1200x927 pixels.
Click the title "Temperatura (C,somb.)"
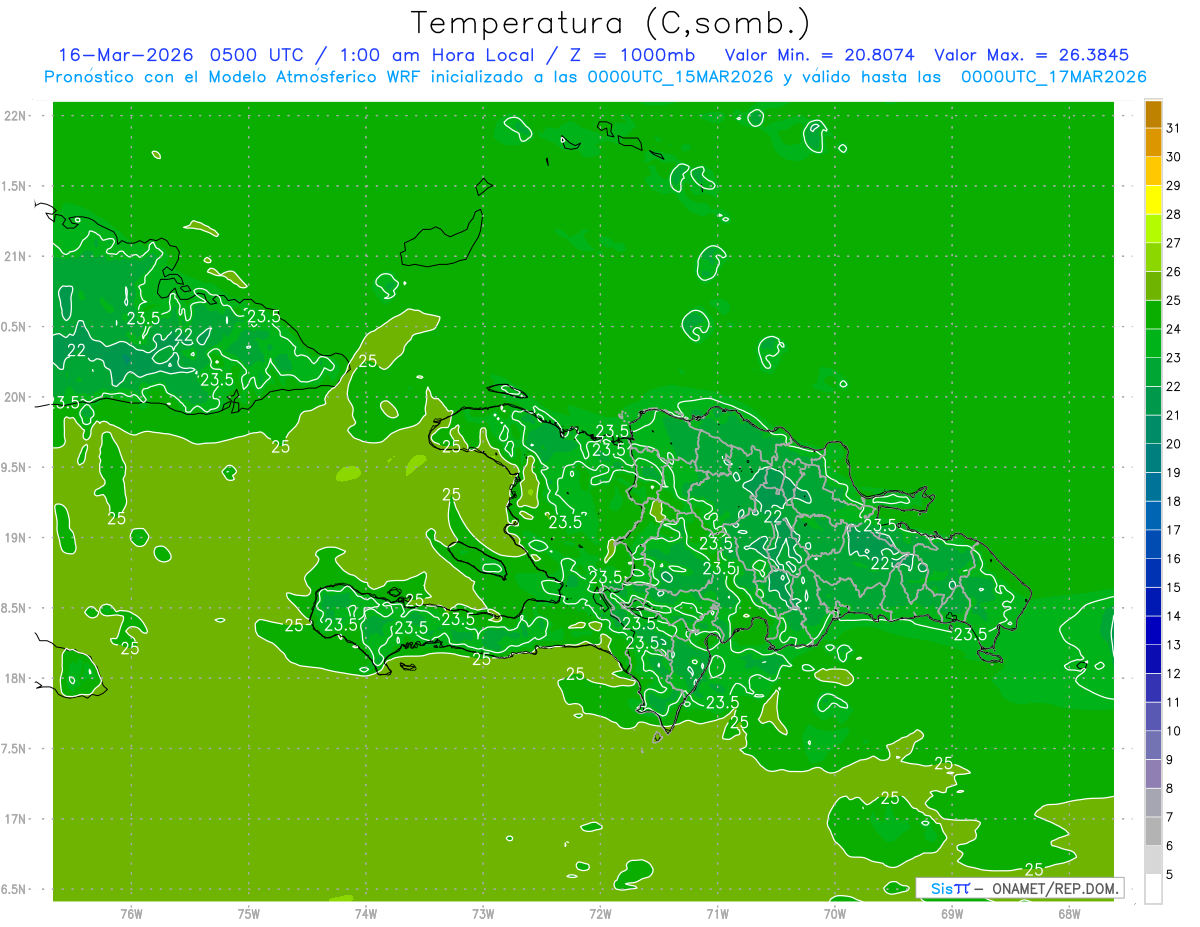(610, 22)
